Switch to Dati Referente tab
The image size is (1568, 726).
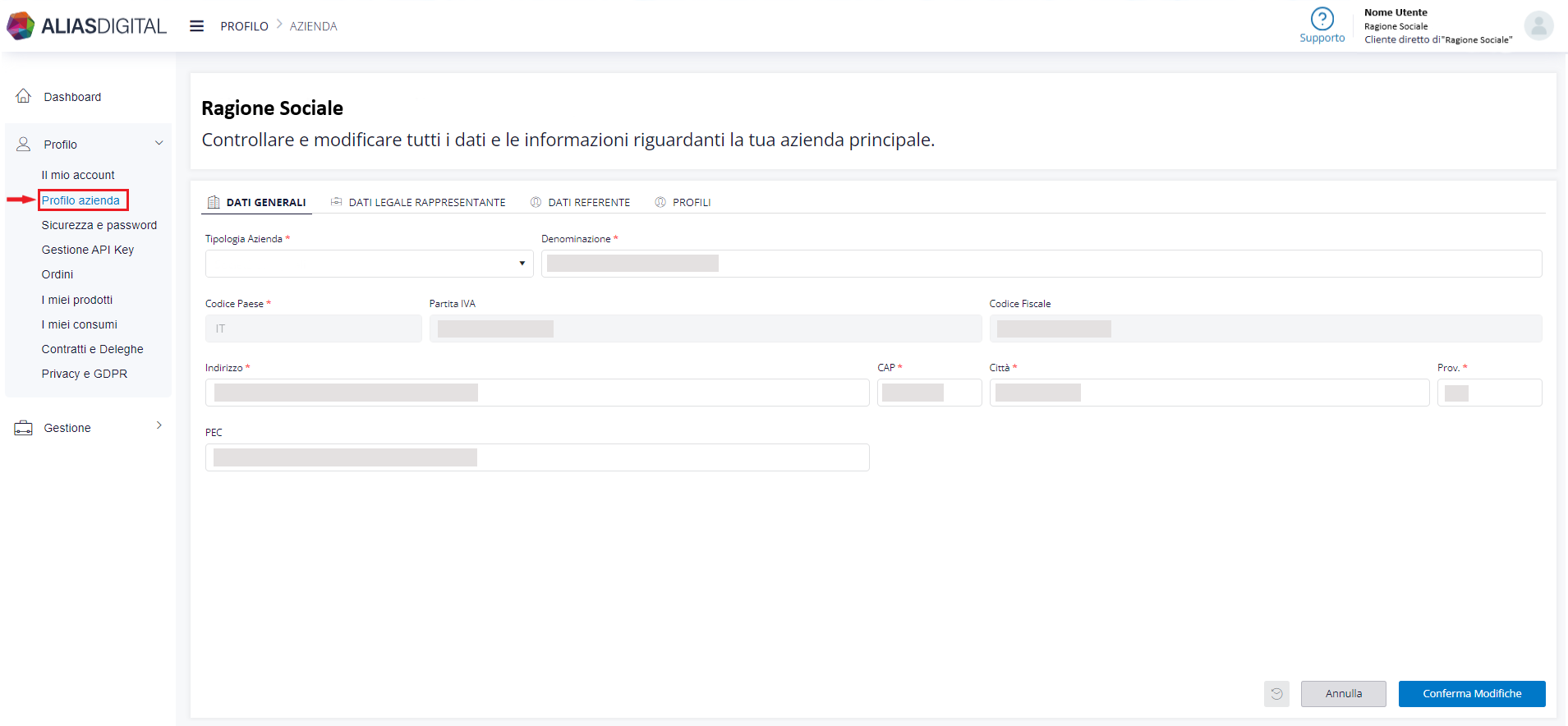[x=581, y=202]
